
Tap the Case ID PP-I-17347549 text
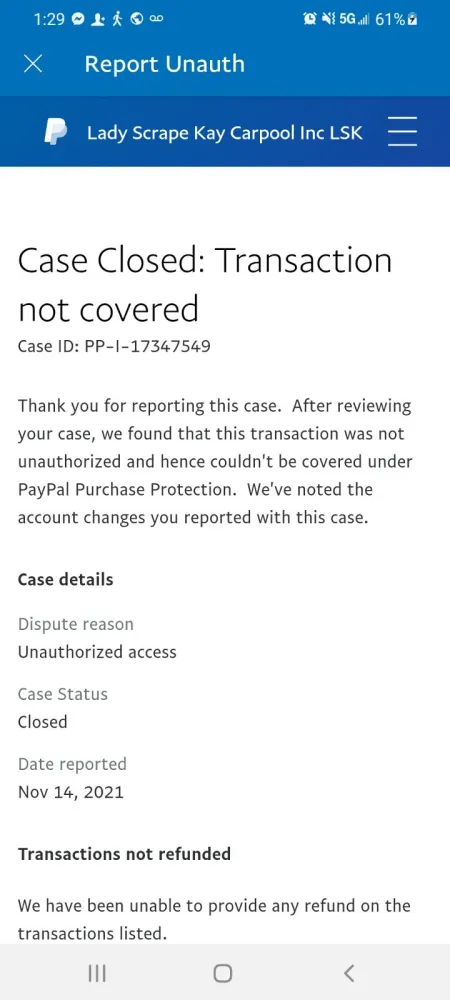pos(115,347)
